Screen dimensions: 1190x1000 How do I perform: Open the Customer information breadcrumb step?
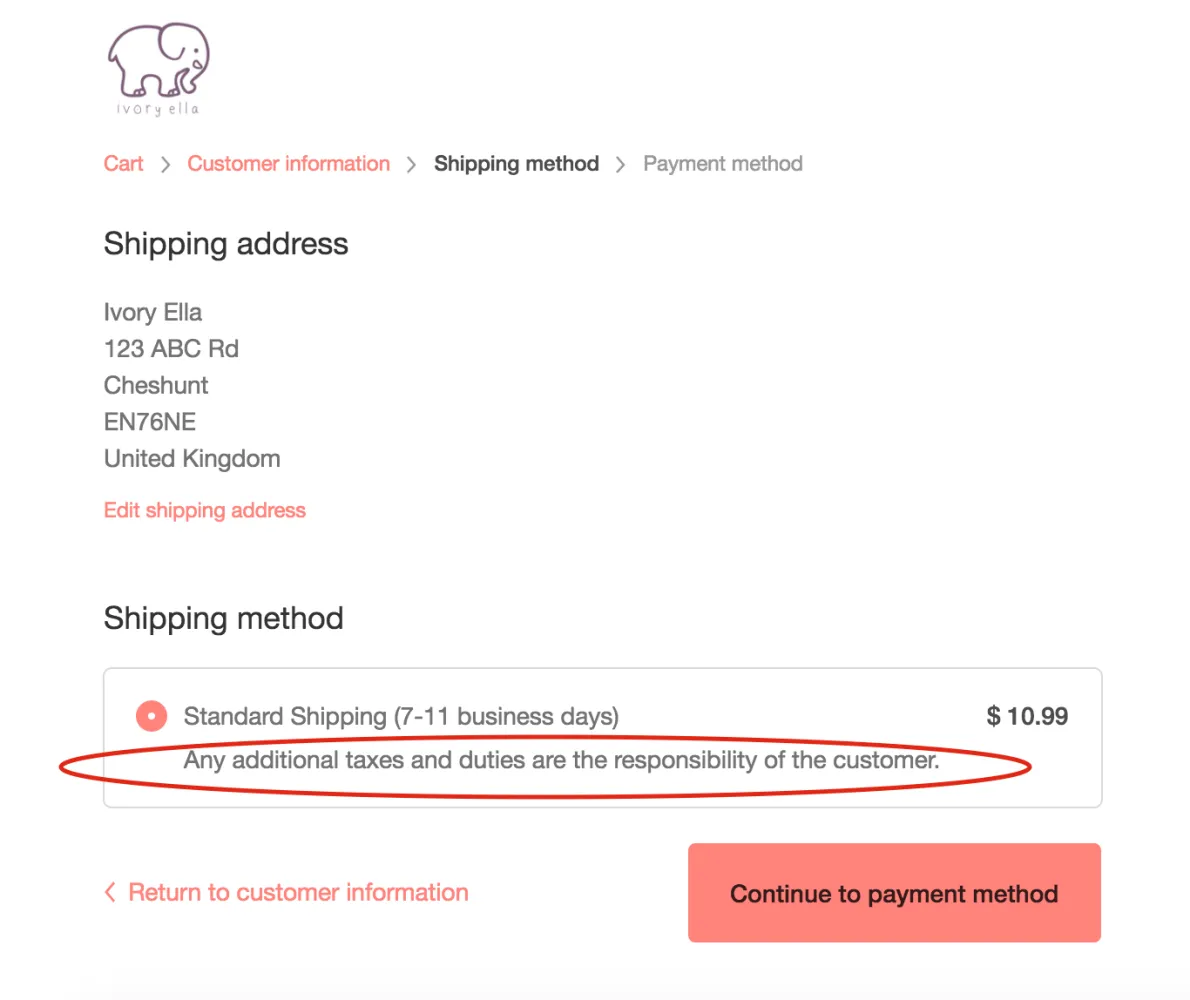click(289, 164)
